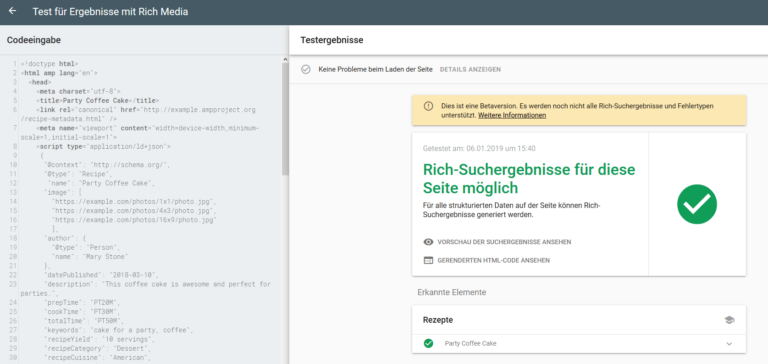Click the 4x3/photo.jpg image URL line
768x364 pixels.
(x=134, y=211)
